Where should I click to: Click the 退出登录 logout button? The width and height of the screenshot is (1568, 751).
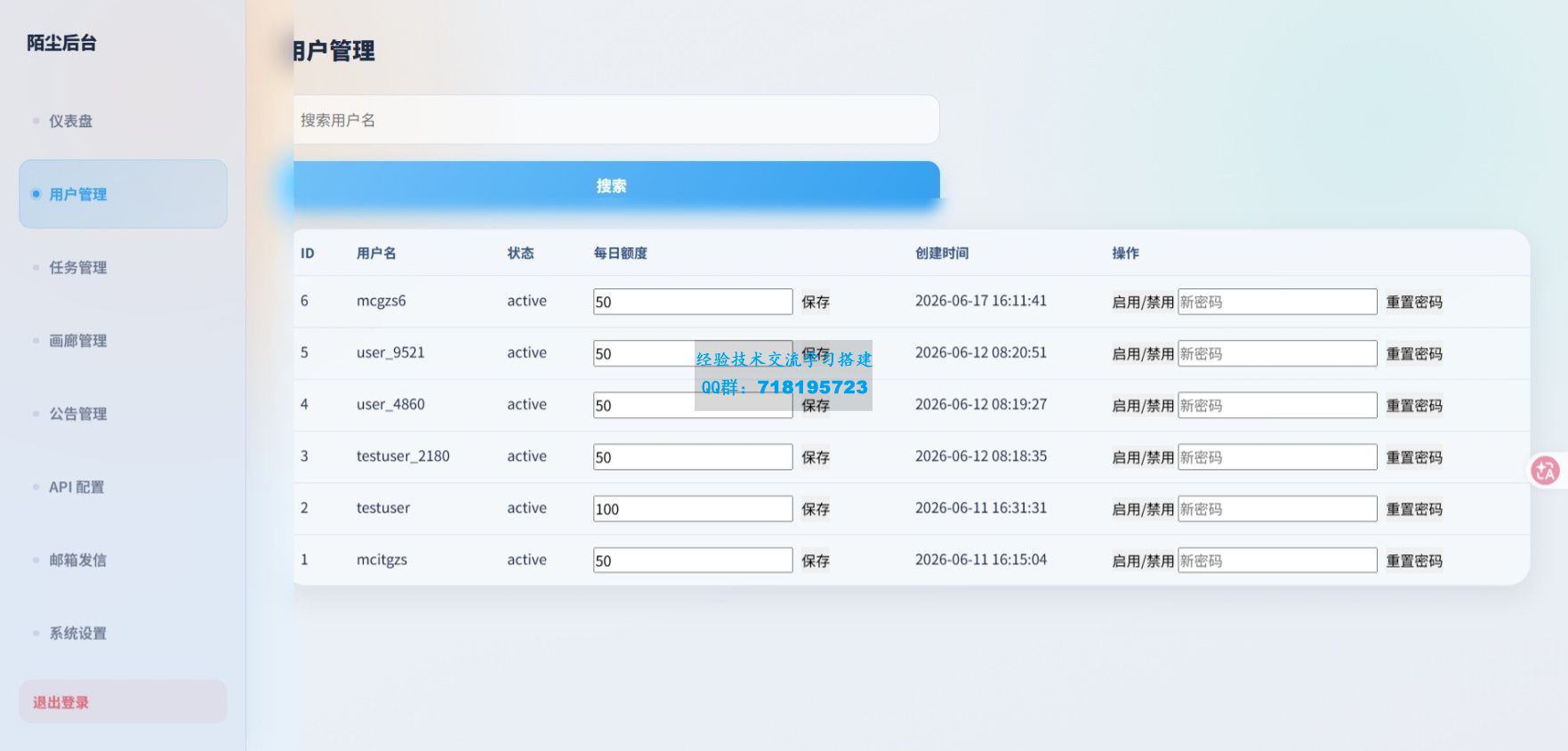[x=123, y=702]
